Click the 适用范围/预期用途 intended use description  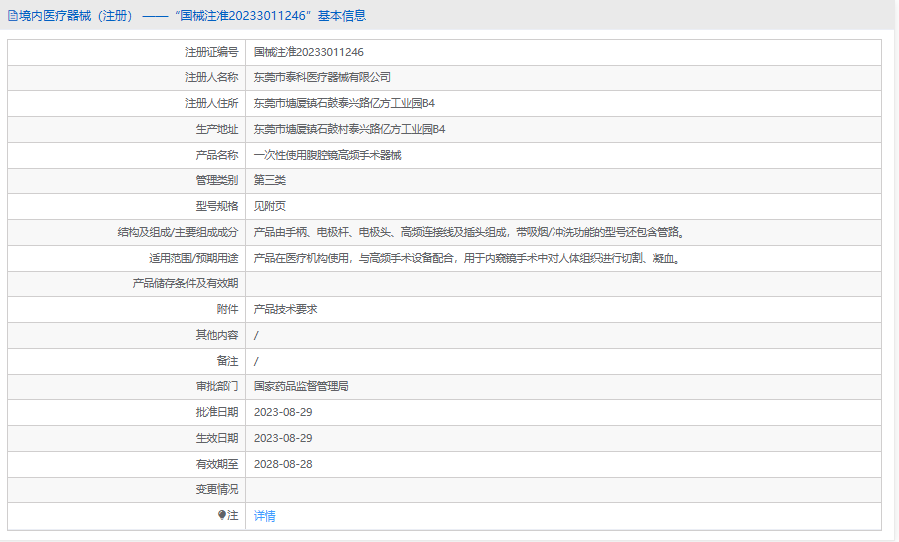click(x=467, y=258)
